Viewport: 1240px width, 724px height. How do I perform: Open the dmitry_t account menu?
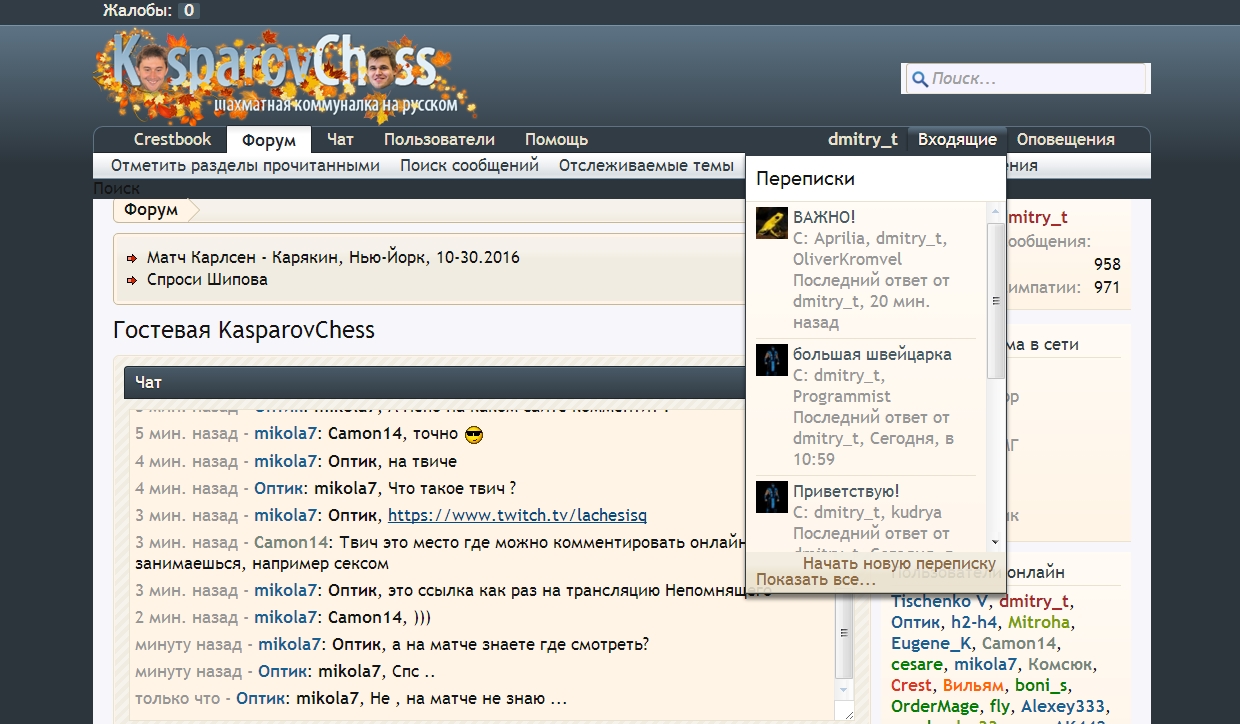(x=862, y=140)
